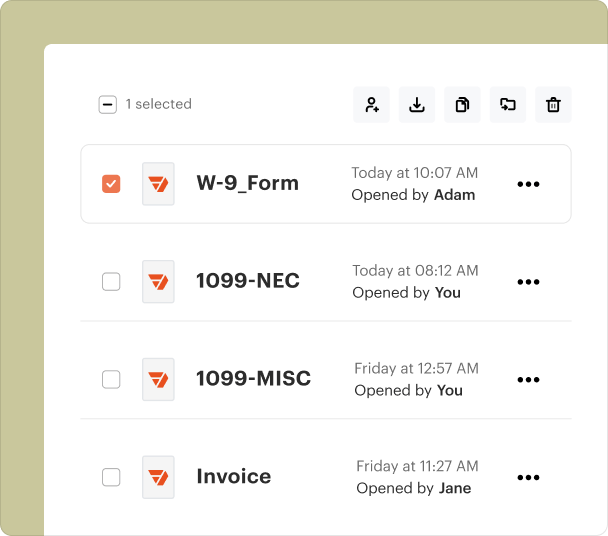The height and width of the screenshot is (536, 608).
Task: Click the Invoice document icon
Action: 158,477
